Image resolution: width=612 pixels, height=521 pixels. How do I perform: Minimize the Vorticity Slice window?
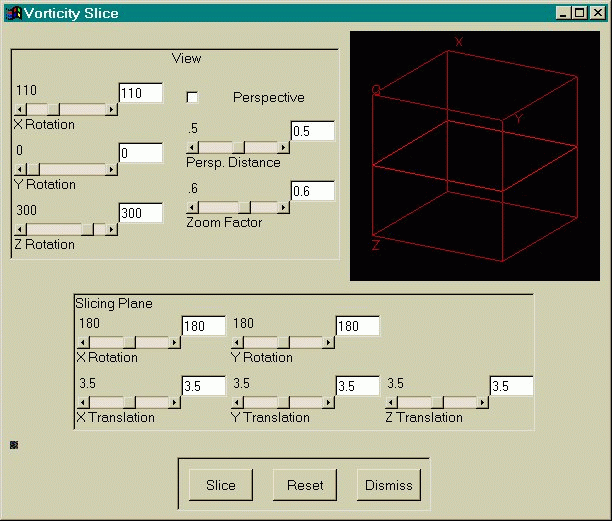click(x=563, y=13)
